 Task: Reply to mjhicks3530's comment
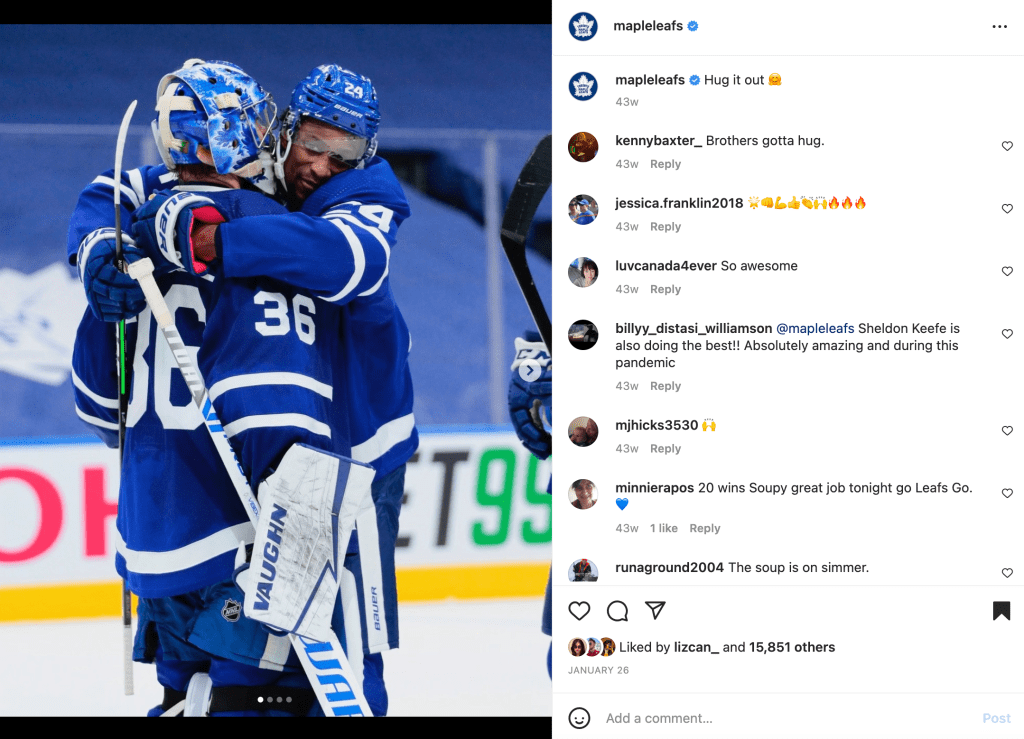(x=665, y=449)
